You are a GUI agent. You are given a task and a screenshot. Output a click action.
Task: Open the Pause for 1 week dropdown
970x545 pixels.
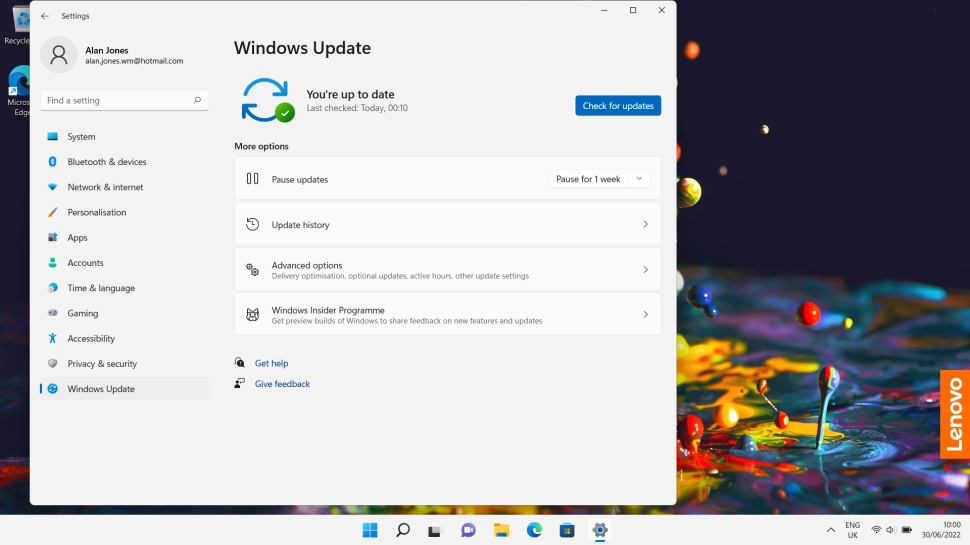click(600, 179)
